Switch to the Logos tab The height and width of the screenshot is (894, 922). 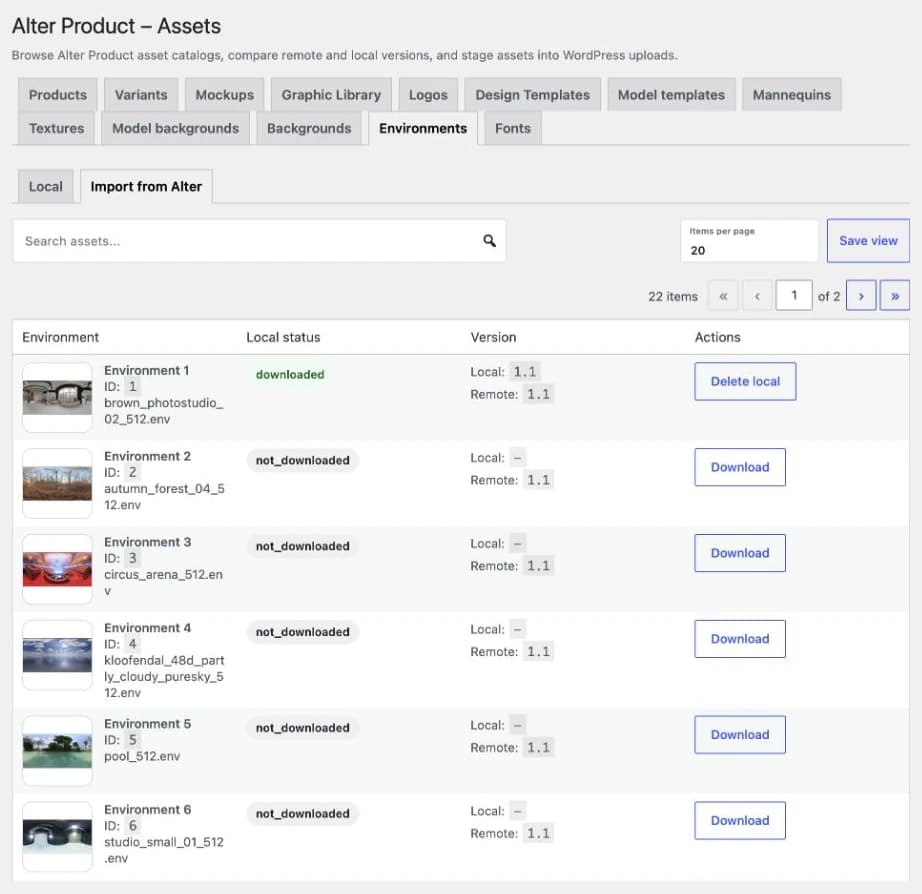click(428, 95)
